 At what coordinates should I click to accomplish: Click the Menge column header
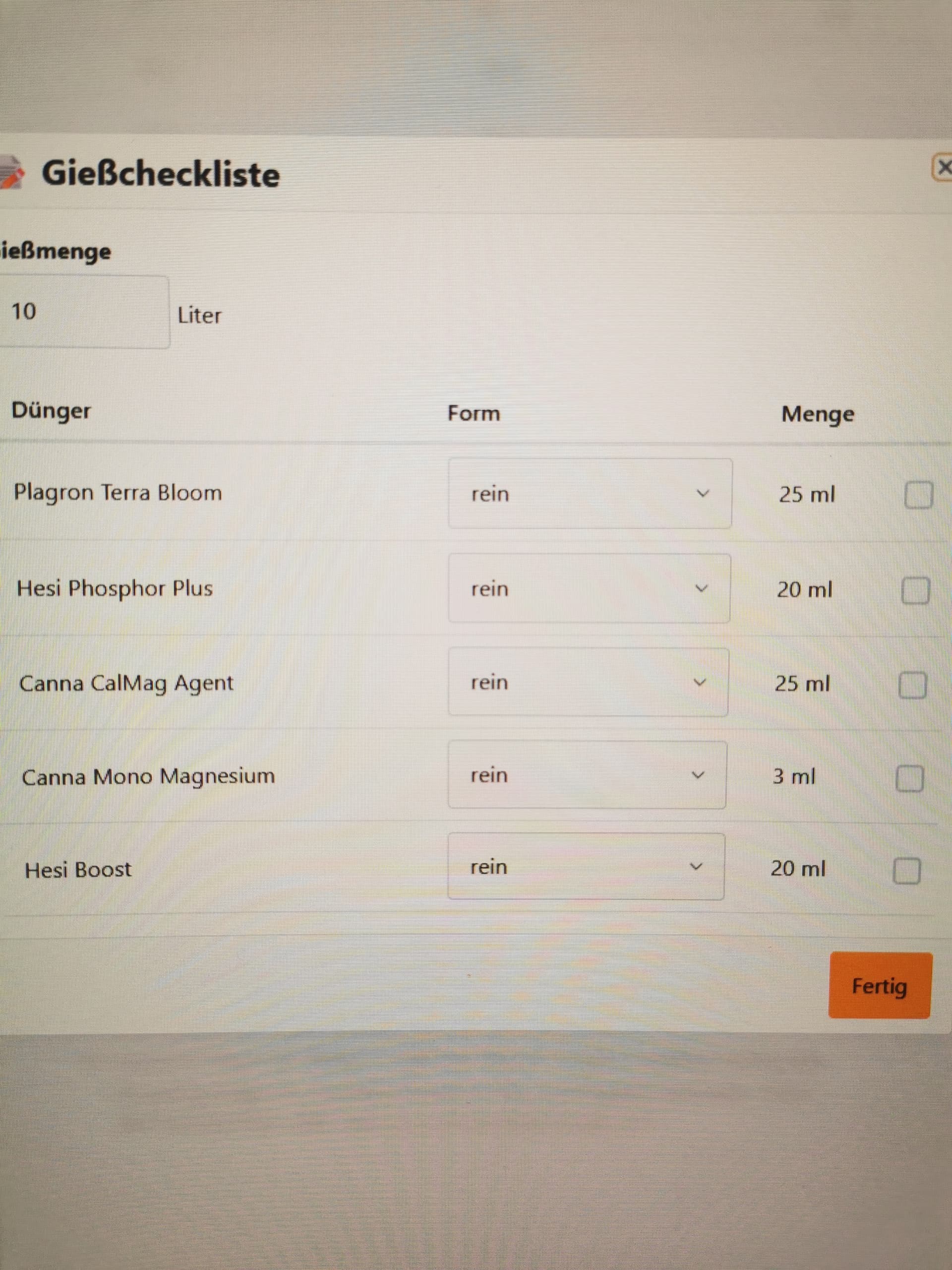pyautogui.click(x=817, y=414)
